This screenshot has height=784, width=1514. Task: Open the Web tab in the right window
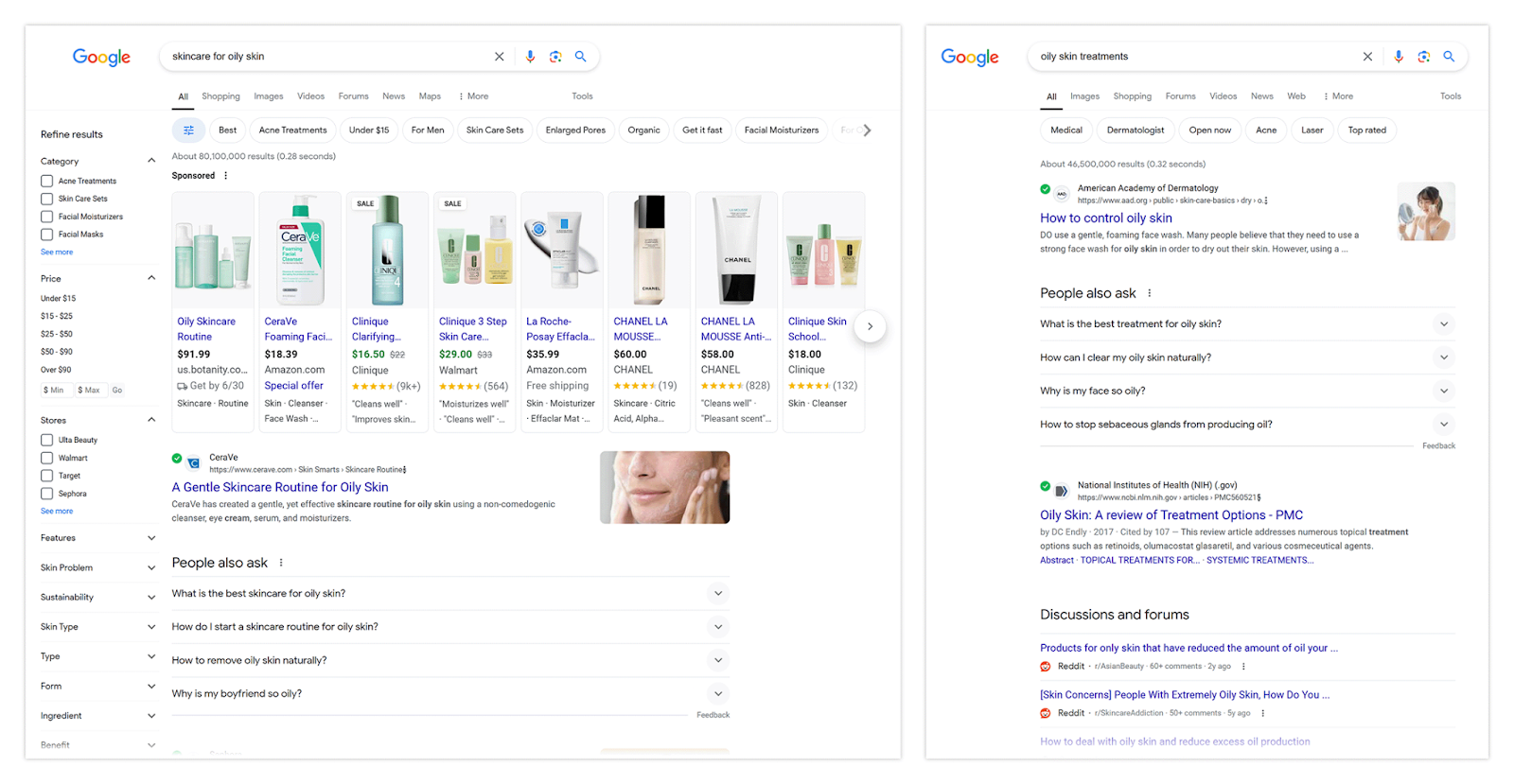coord(1296,96)
